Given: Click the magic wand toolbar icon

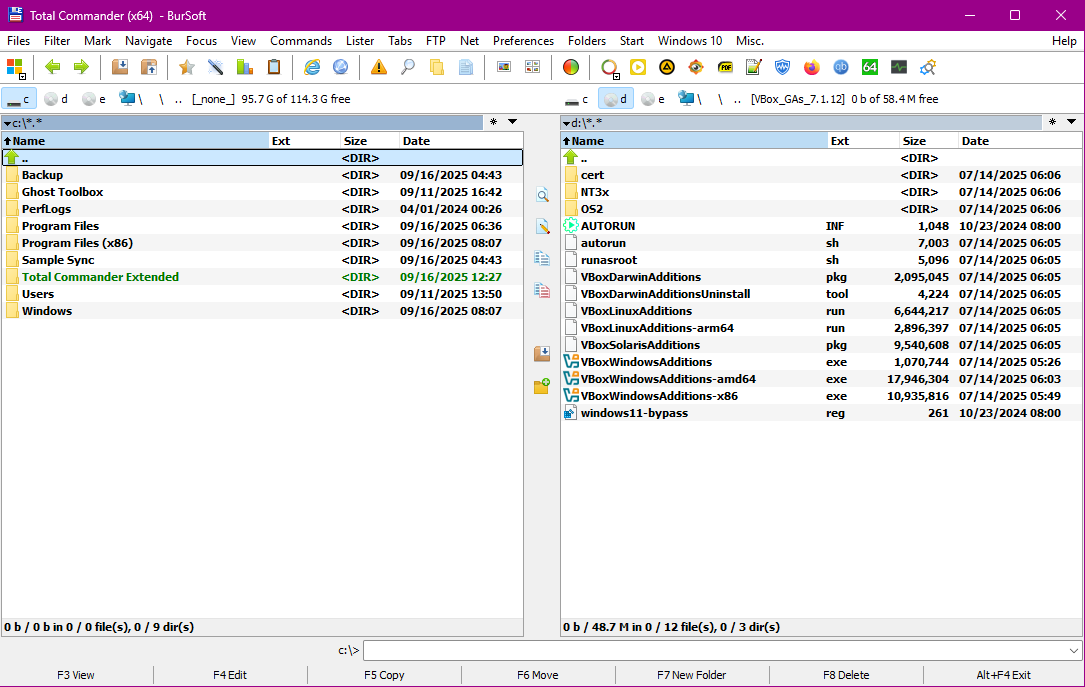Looking at the screenshot, I should click(x=215, y=67).
